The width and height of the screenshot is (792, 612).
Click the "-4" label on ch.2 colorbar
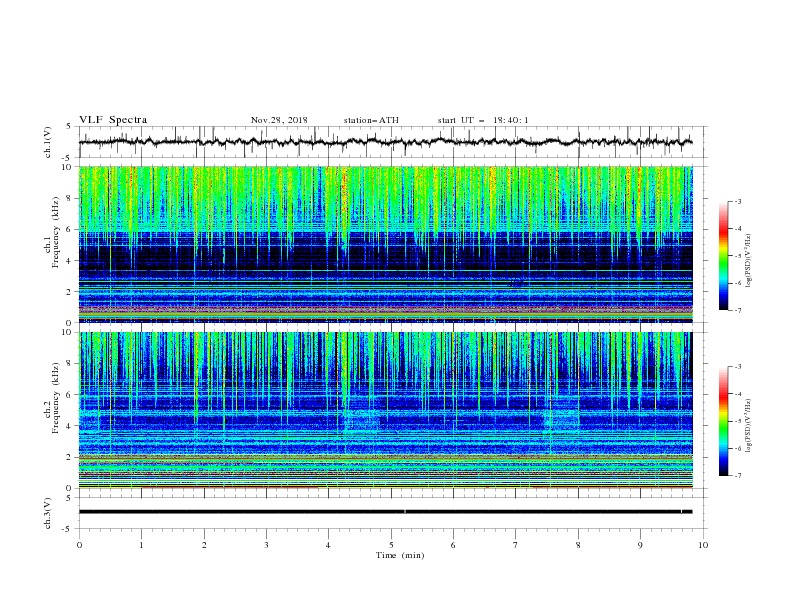[x=738, y=394]
